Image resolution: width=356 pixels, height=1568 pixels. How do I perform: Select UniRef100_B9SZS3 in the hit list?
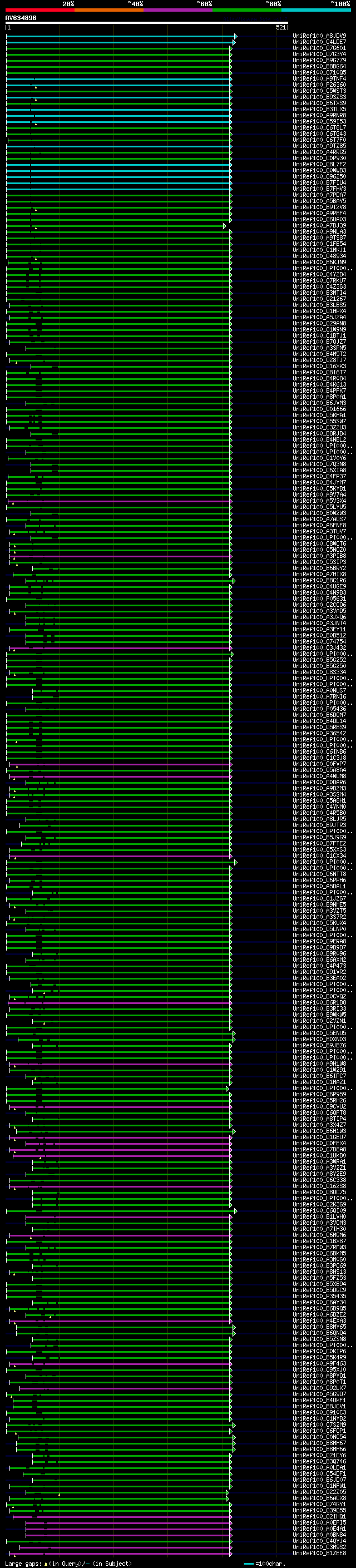pyautogui.click(x=319, y=97)
